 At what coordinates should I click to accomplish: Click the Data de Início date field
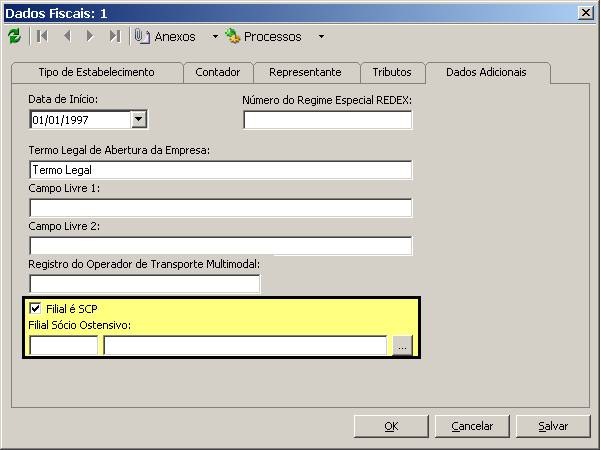(80, 120)
